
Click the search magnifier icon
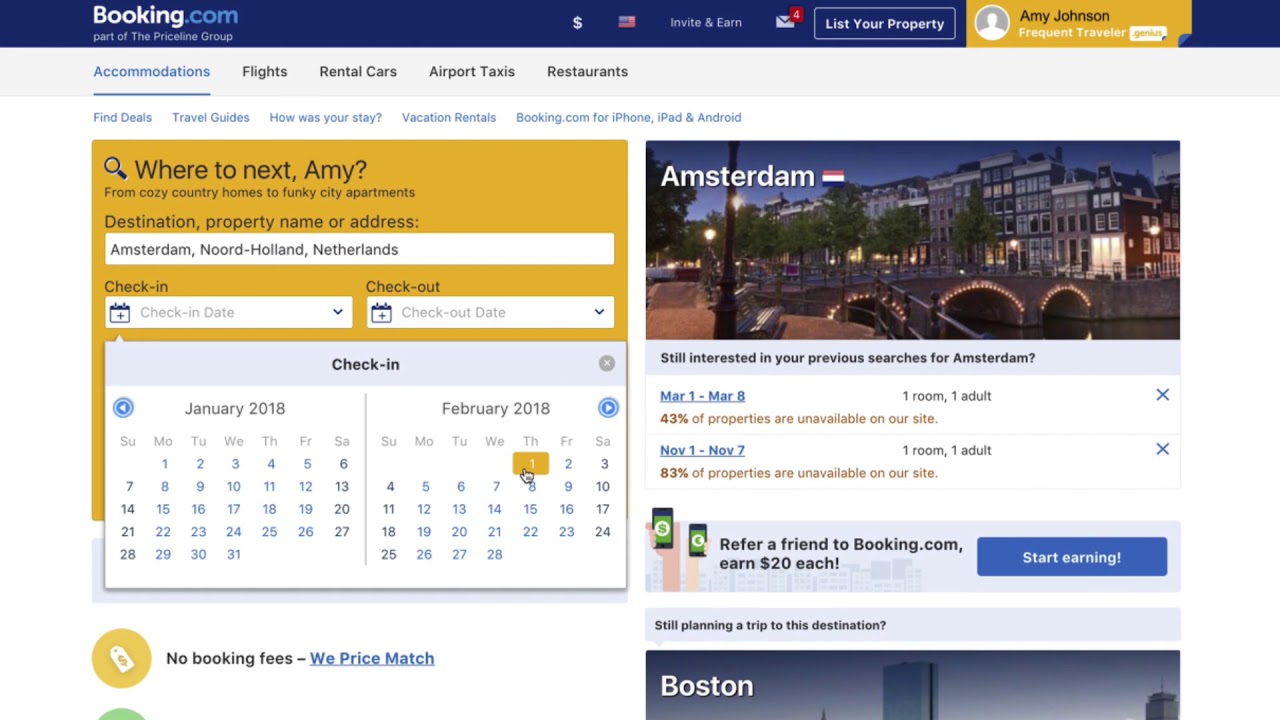(x=115, y=168)
